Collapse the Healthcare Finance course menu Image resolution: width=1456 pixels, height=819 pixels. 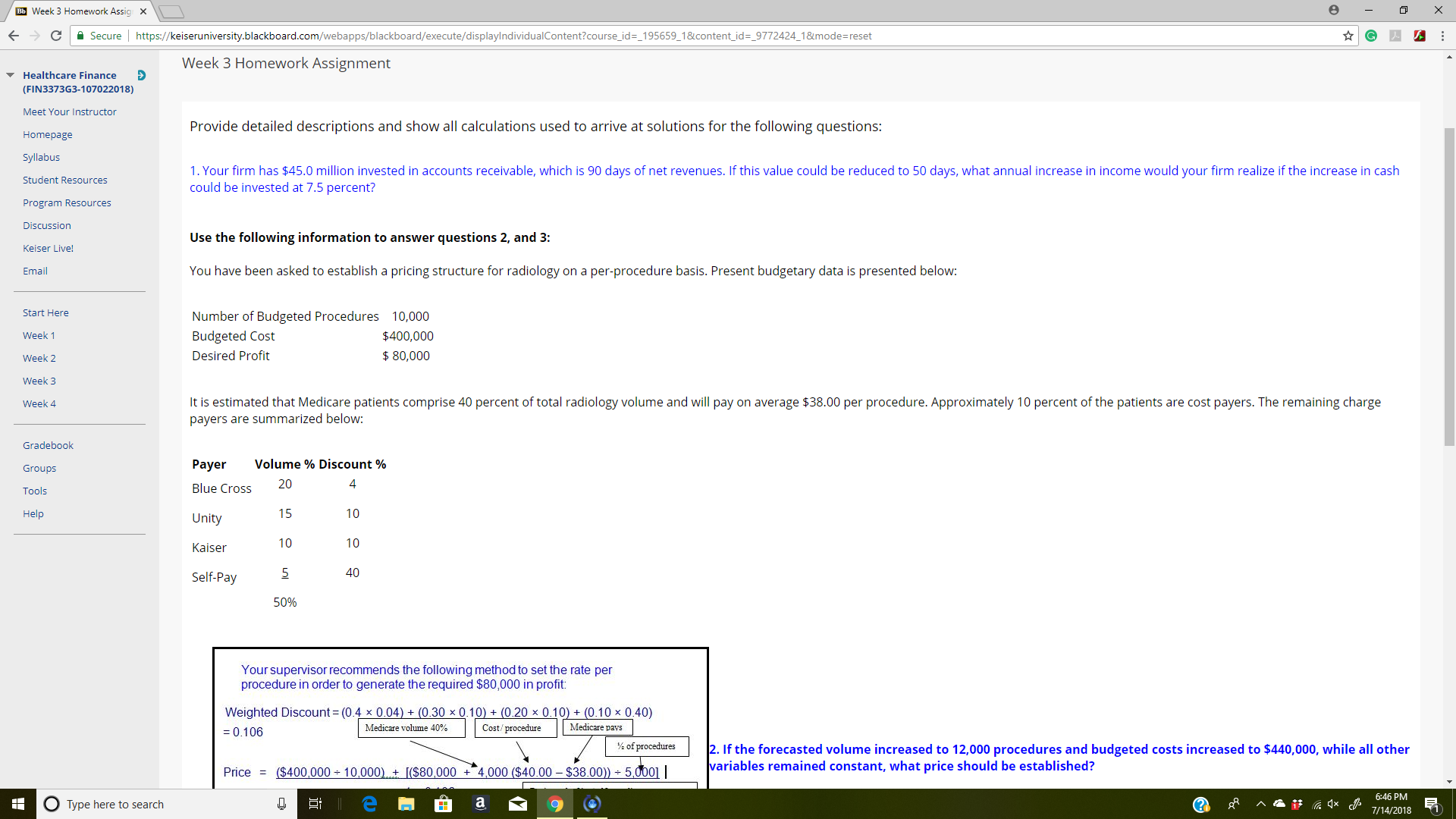click(x=11, y=75)
